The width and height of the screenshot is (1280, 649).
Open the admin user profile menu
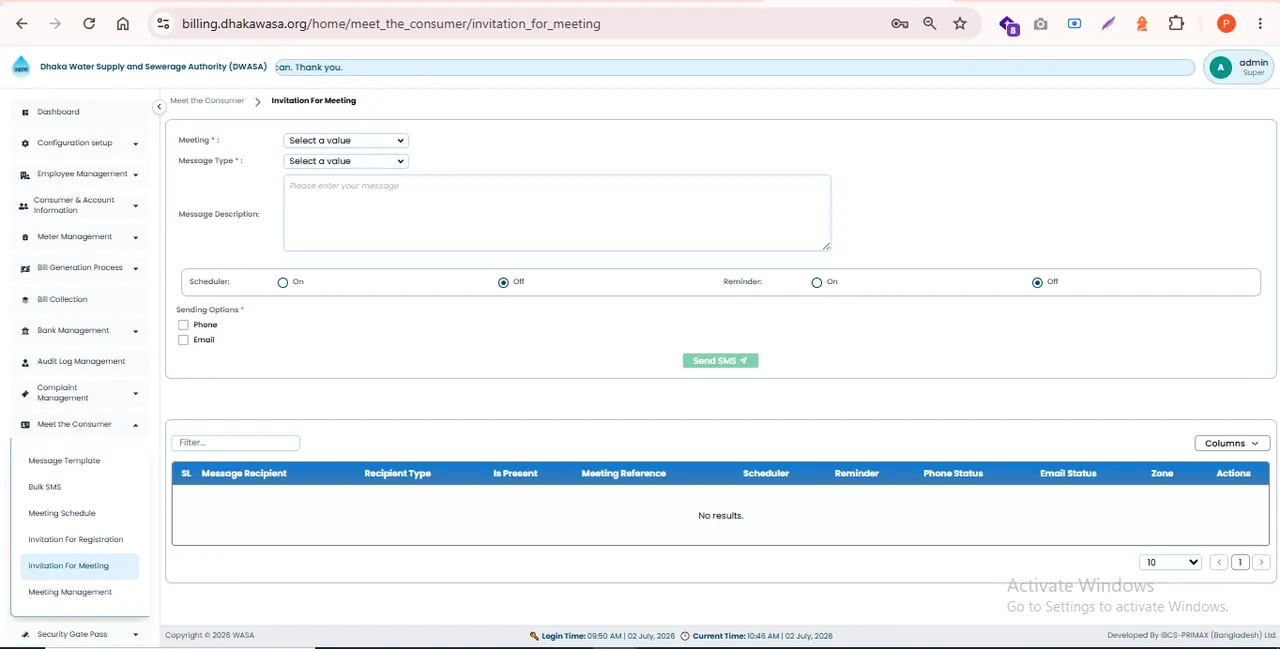1239,67
